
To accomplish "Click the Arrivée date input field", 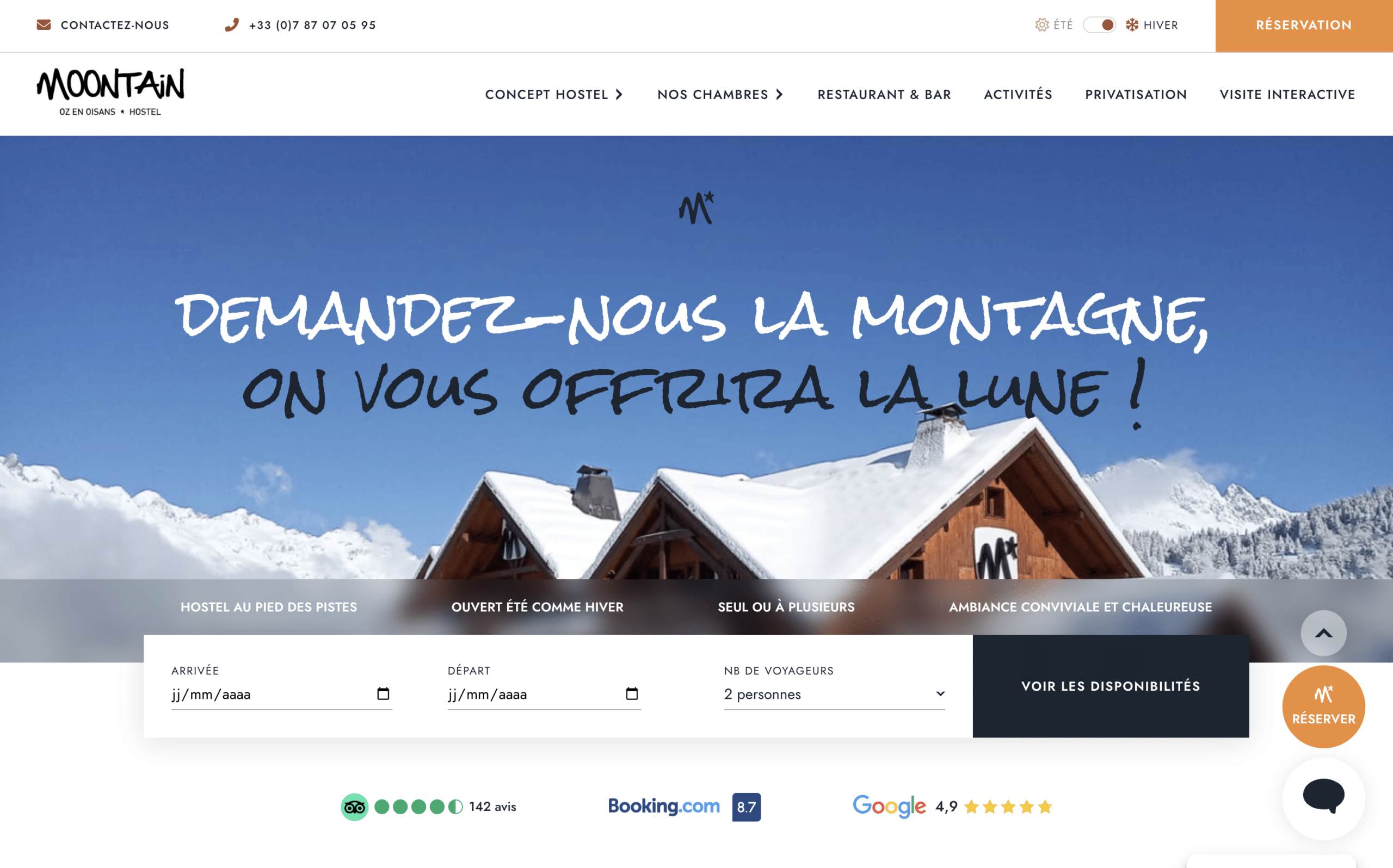I will (281, 694).
